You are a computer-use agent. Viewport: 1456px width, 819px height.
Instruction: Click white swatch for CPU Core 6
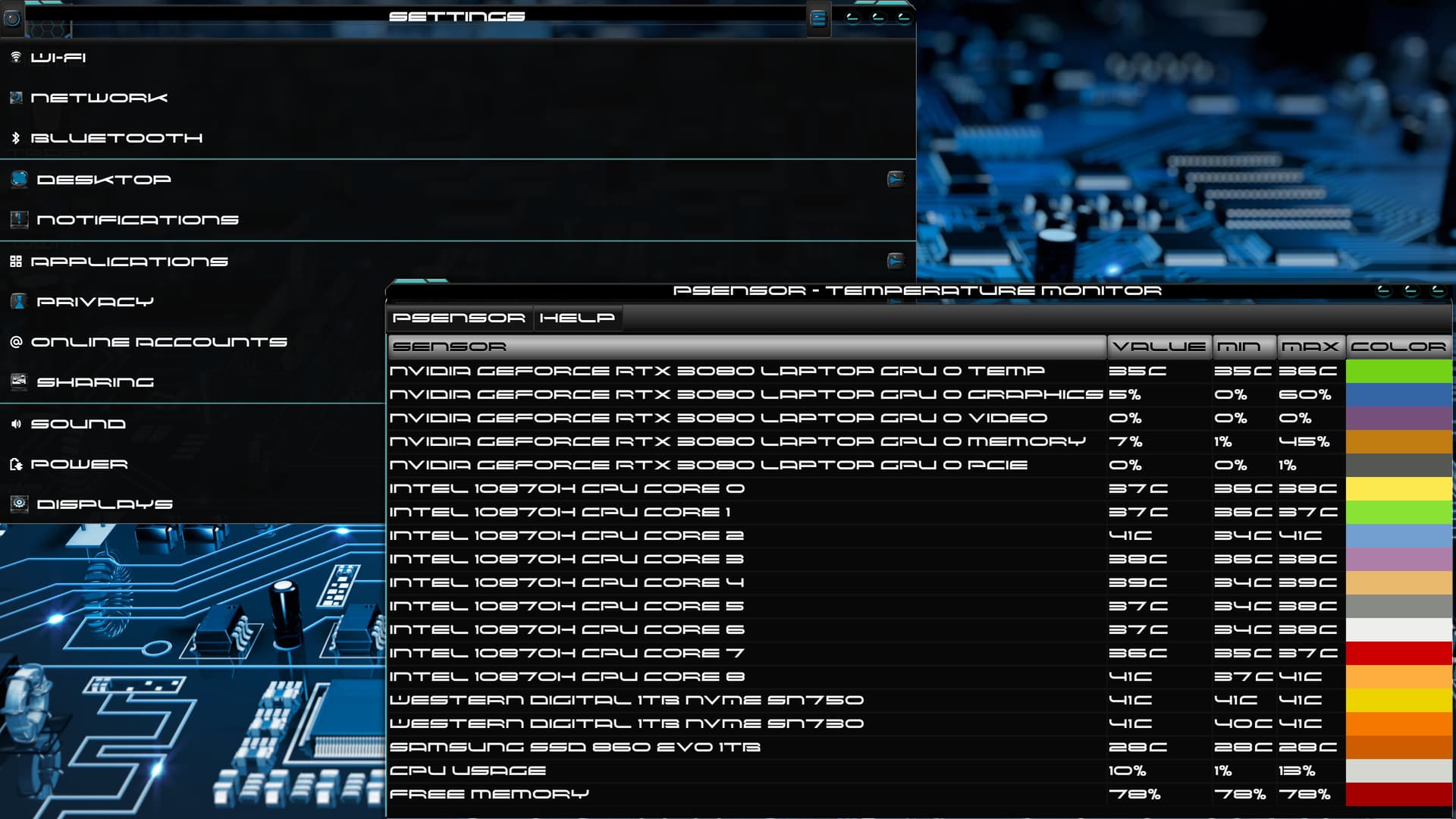(1399, 629)
